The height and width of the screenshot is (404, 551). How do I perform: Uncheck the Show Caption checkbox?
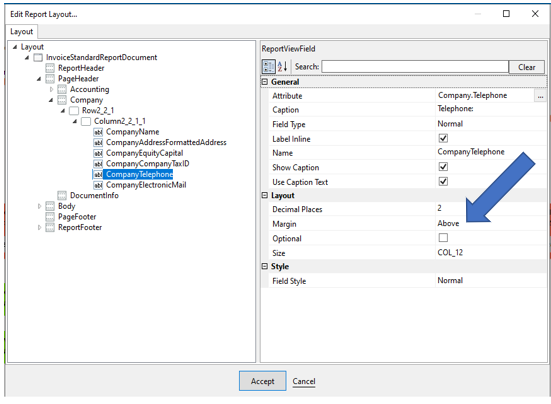[443, 167]
